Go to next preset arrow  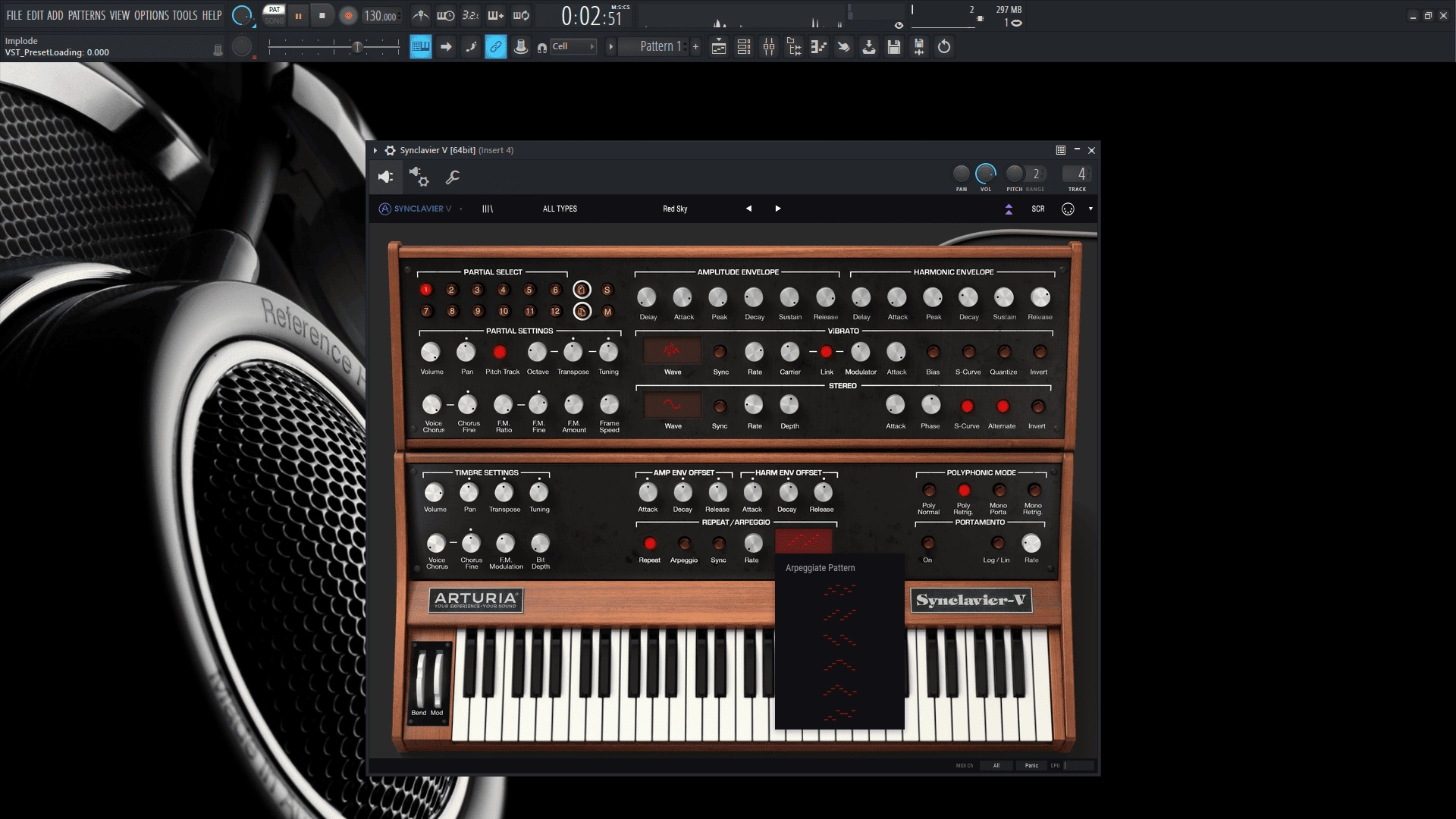click(x=777, y=209)
